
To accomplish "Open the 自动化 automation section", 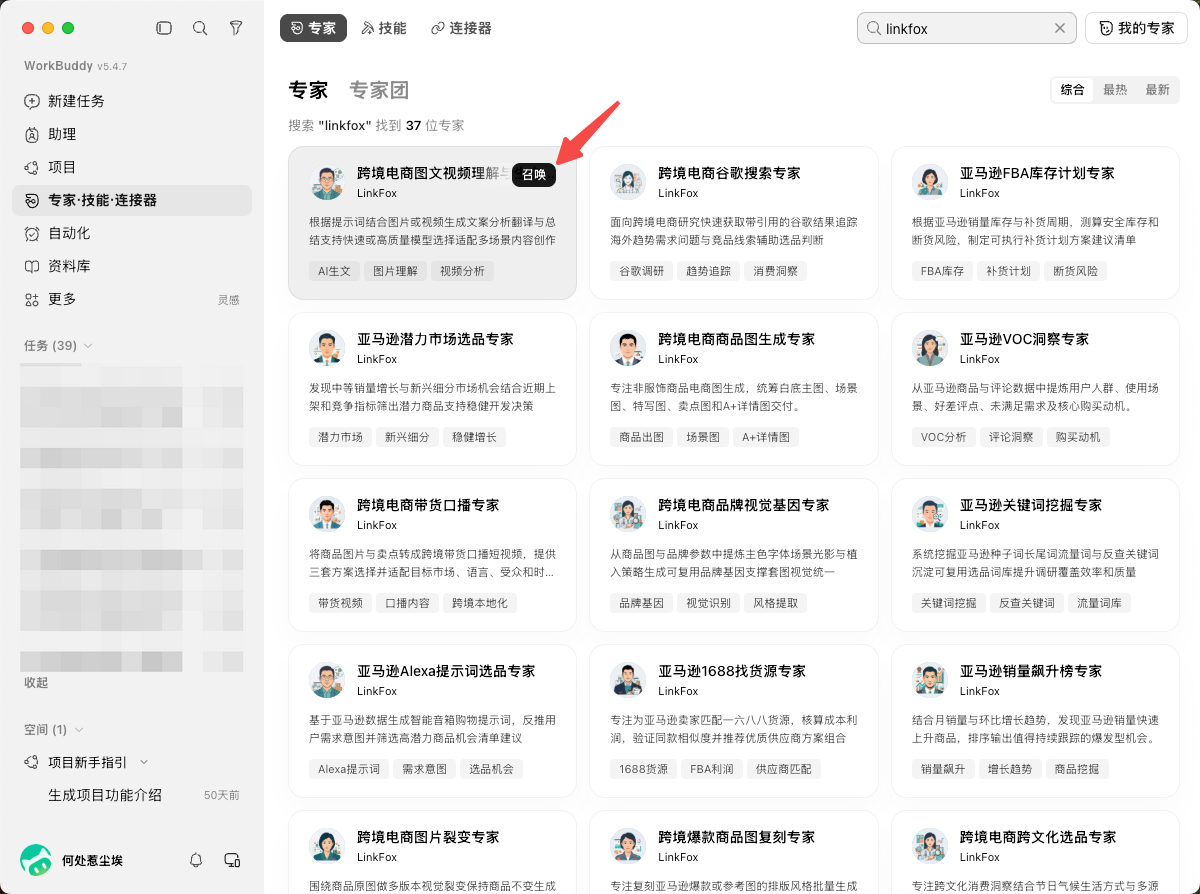I will pos(132,233).
